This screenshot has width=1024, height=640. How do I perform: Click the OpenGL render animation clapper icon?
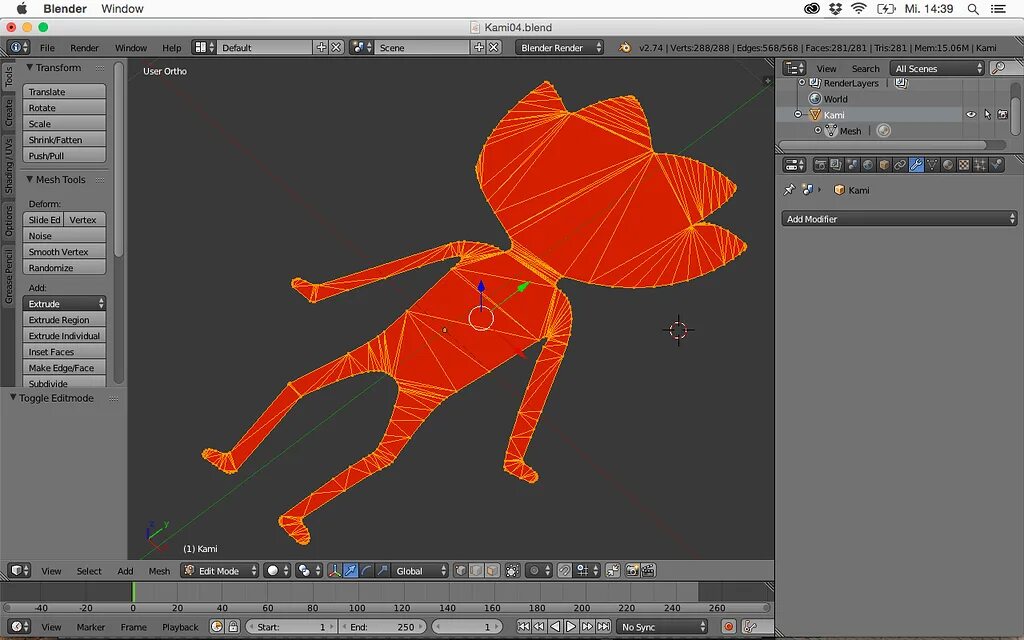click(648, 571)
